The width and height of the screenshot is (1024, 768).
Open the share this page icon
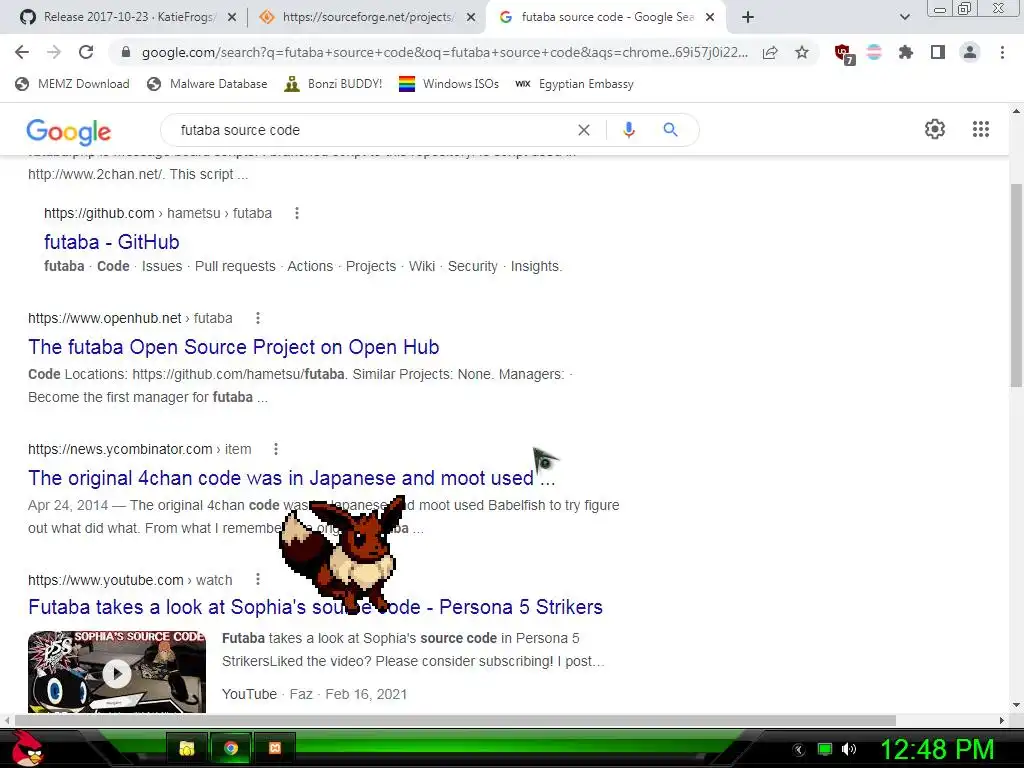coord(770,52)
